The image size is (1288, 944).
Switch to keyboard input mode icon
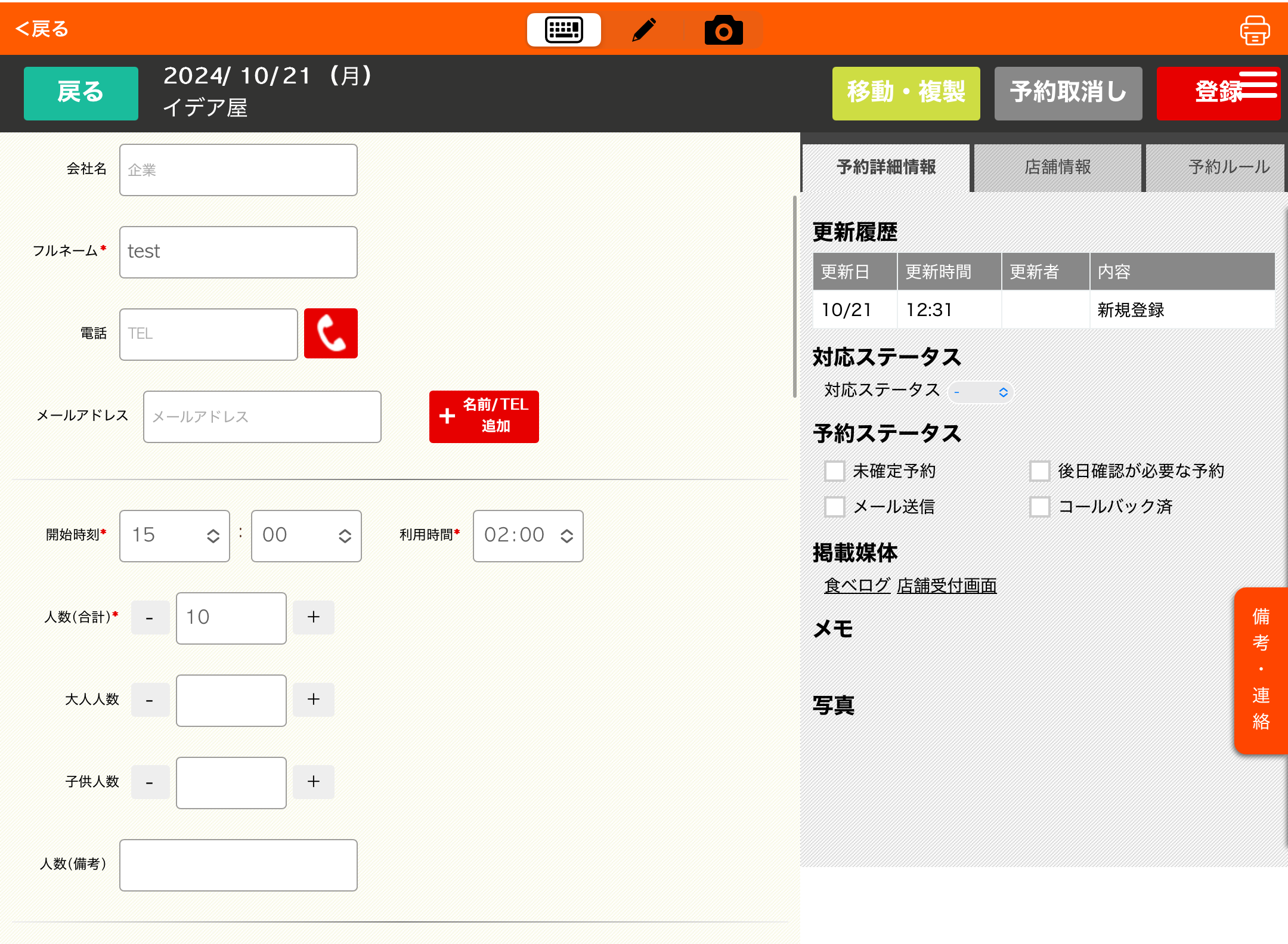[563, 30]
